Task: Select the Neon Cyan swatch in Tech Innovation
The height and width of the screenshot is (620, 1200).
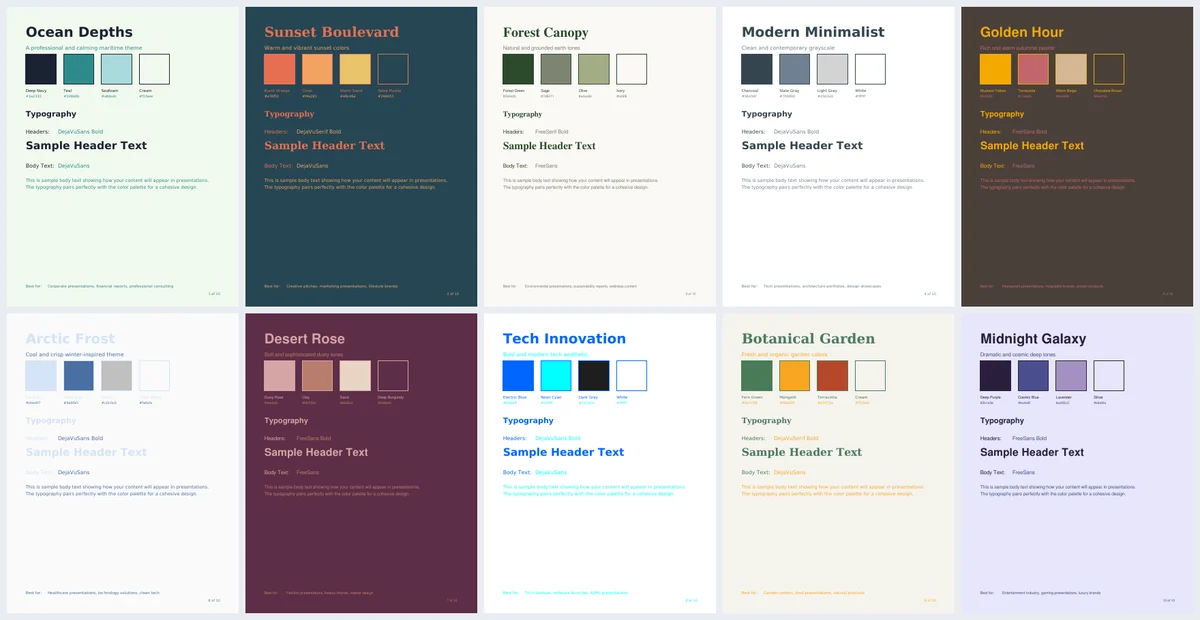Action: [x=556, y=376]
